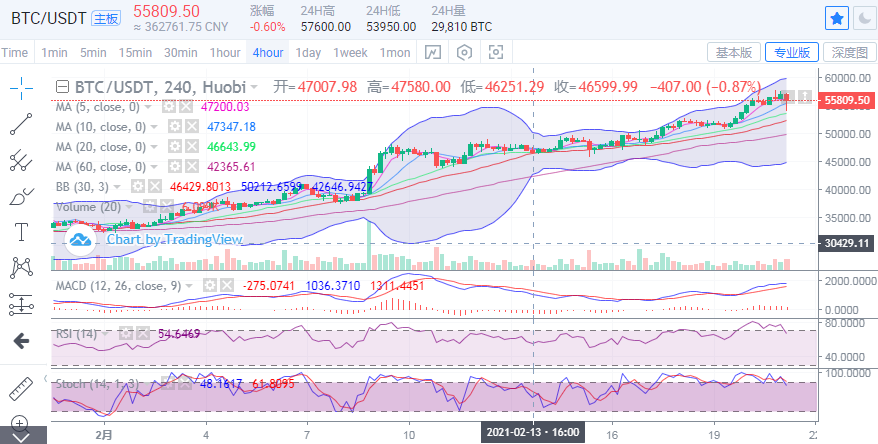Viewport: 878px width, 444px height.
Task: Open dropdown arrow for Volume (20)
Action: (129, 207)
